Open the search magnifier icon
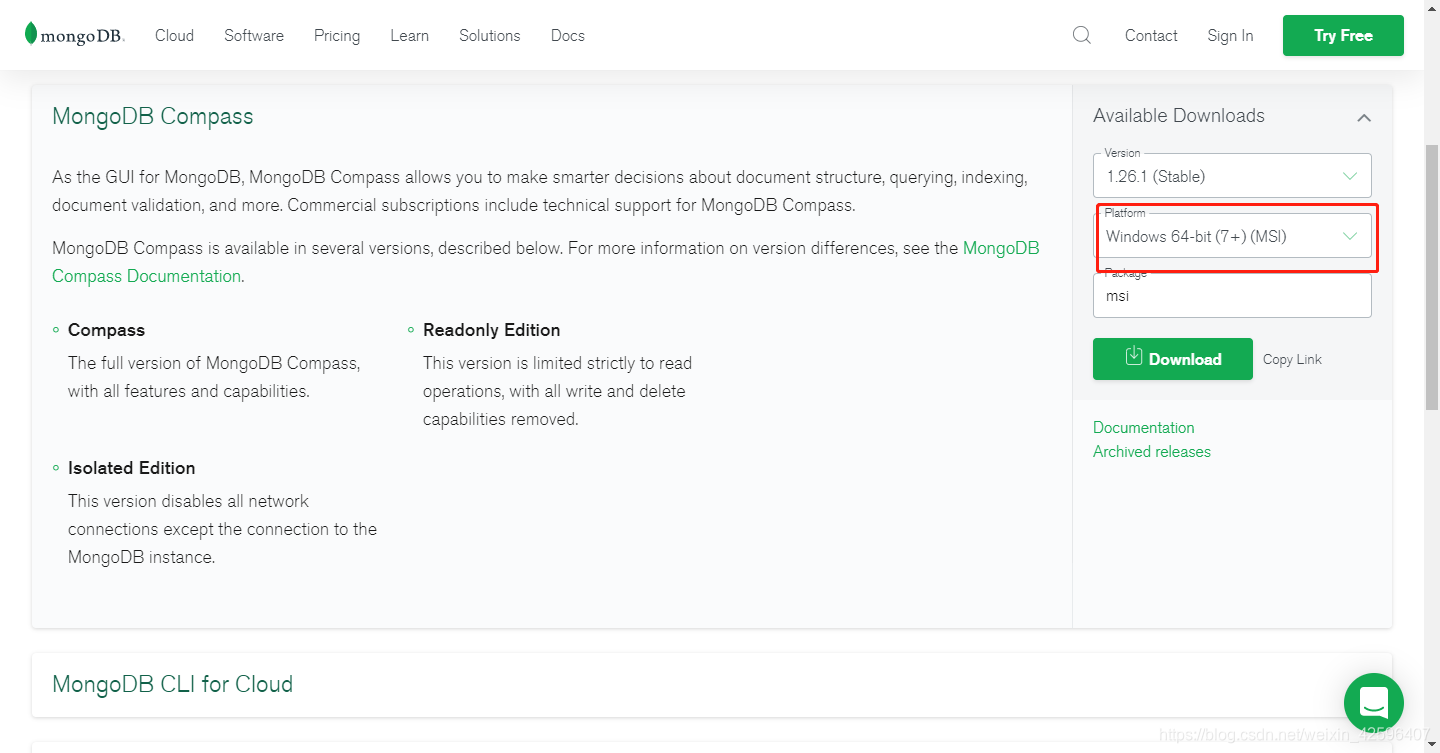 (1081, 35)
